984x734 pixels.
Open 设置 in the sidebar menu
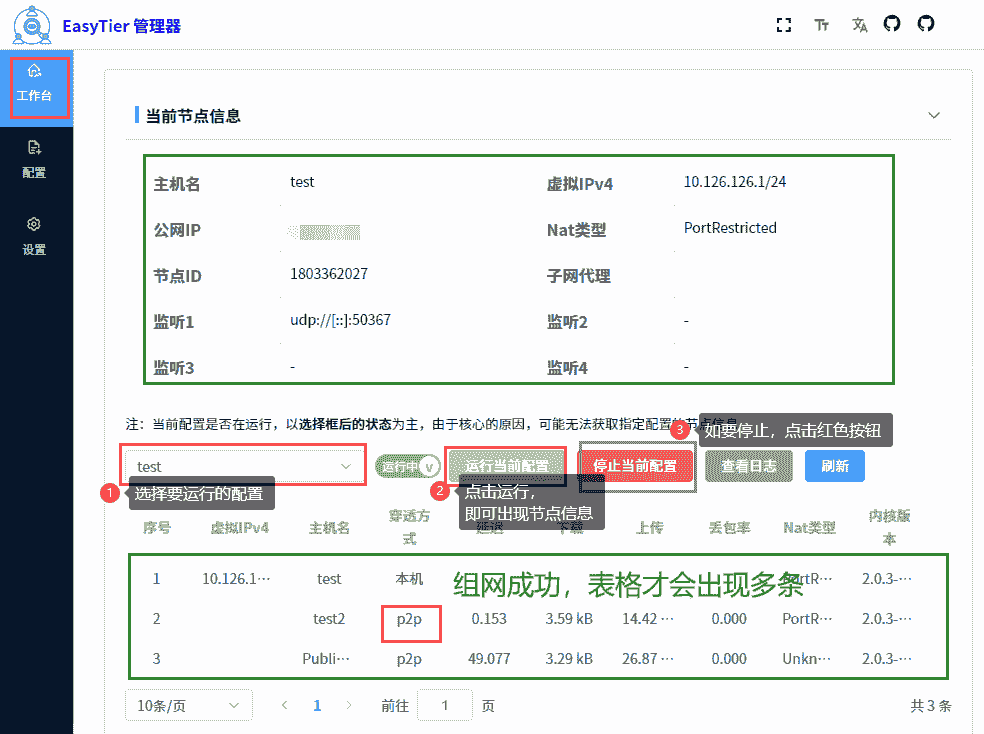pyautogui.click(x=35, y=236)
